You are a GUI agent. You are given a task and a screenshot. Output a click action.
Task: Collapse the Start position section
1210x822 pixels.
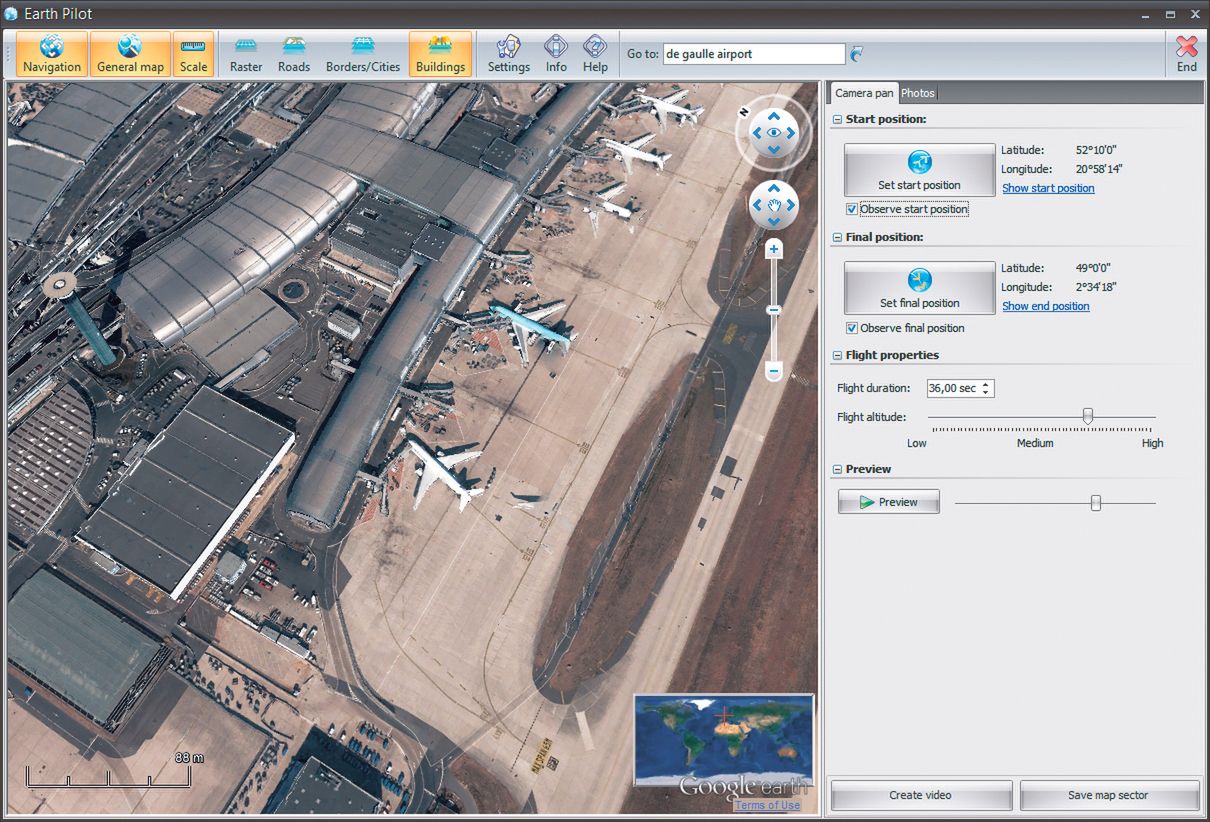(x=836, y=119)
